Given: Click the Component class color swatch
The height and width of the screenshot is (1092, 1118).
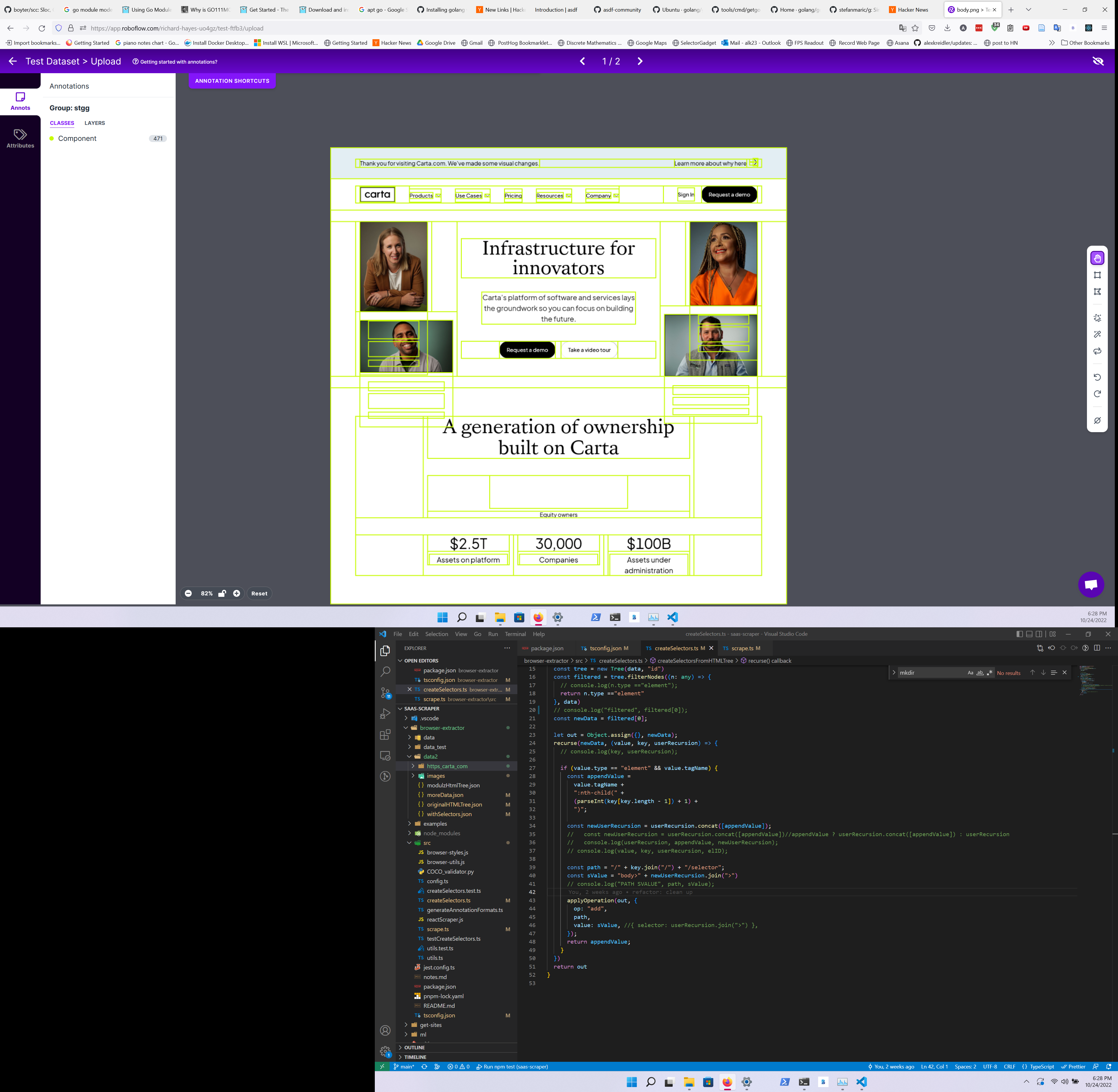Looking at the screenshot, I should 52,138.
